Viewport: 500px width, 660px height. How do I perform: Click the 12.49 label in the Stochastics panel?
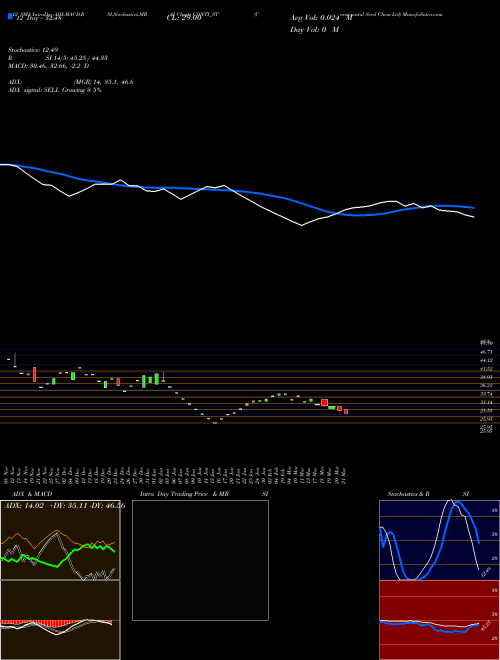click(x=485, y=572)
